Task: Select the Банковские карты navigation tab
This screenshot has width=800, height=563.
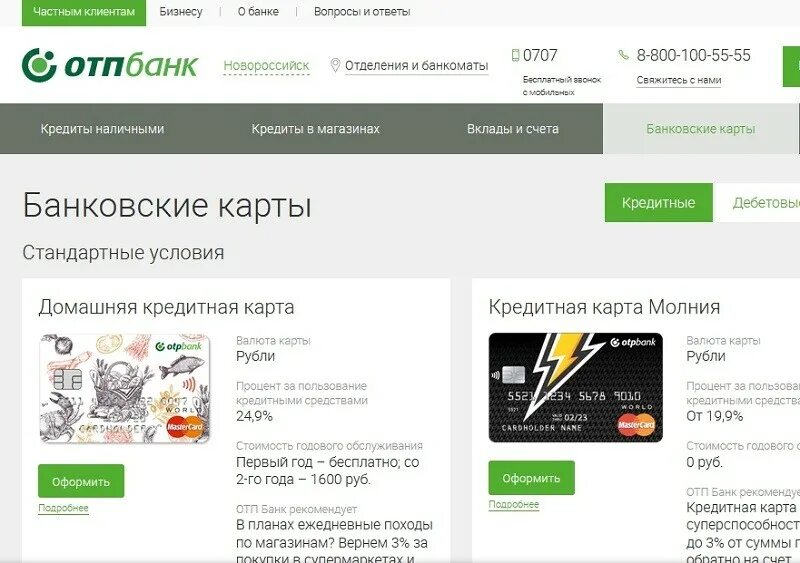Action: coord(701,129)
